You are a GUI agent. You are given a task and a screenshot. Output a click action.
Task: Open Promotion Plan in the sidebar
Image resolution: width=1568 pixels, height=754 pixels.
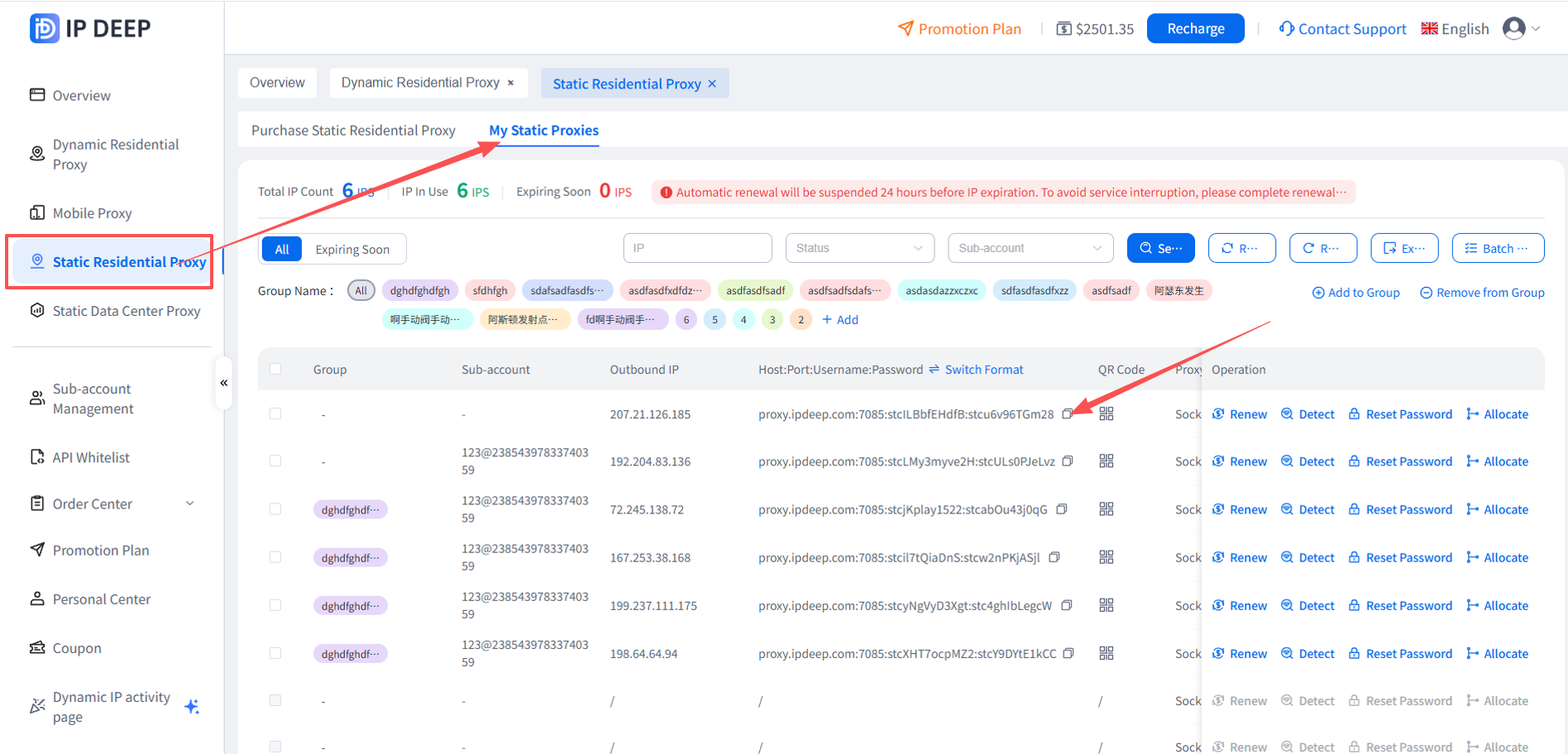pyautogui.click(x=89, y=551)
